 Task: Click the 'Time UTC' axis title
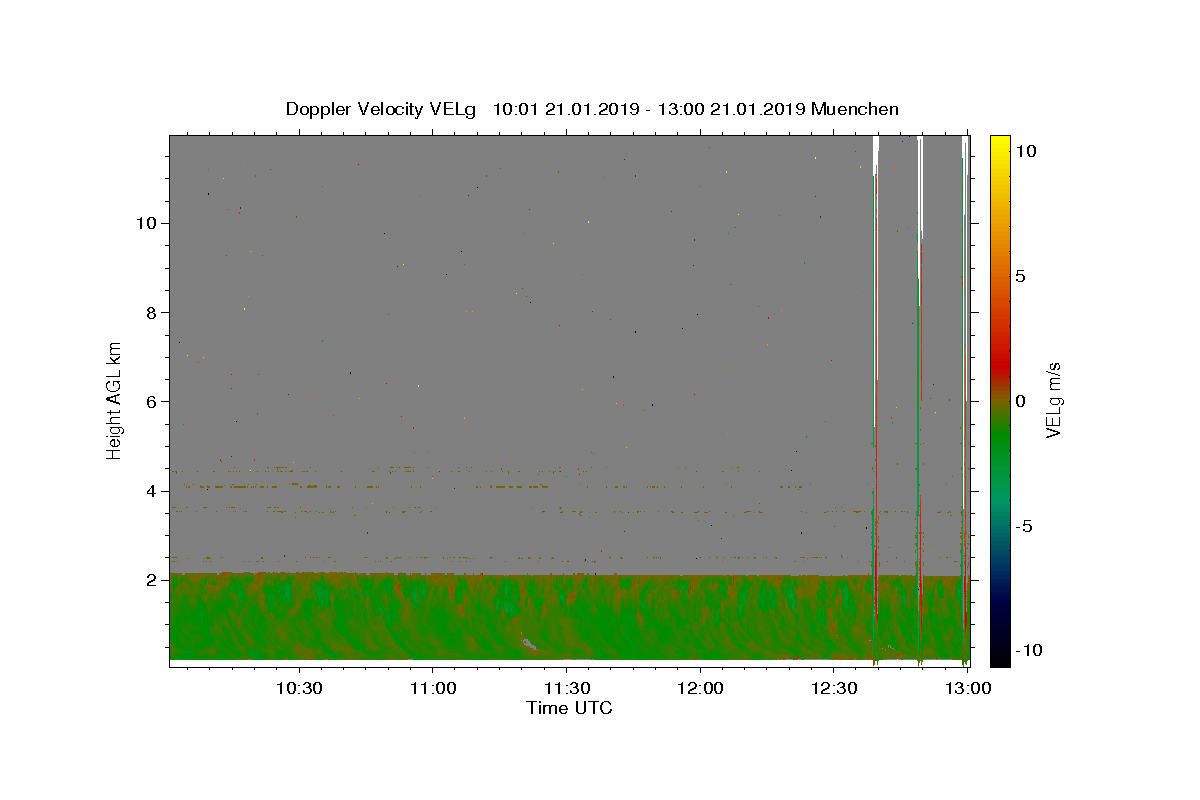[569, 708]
